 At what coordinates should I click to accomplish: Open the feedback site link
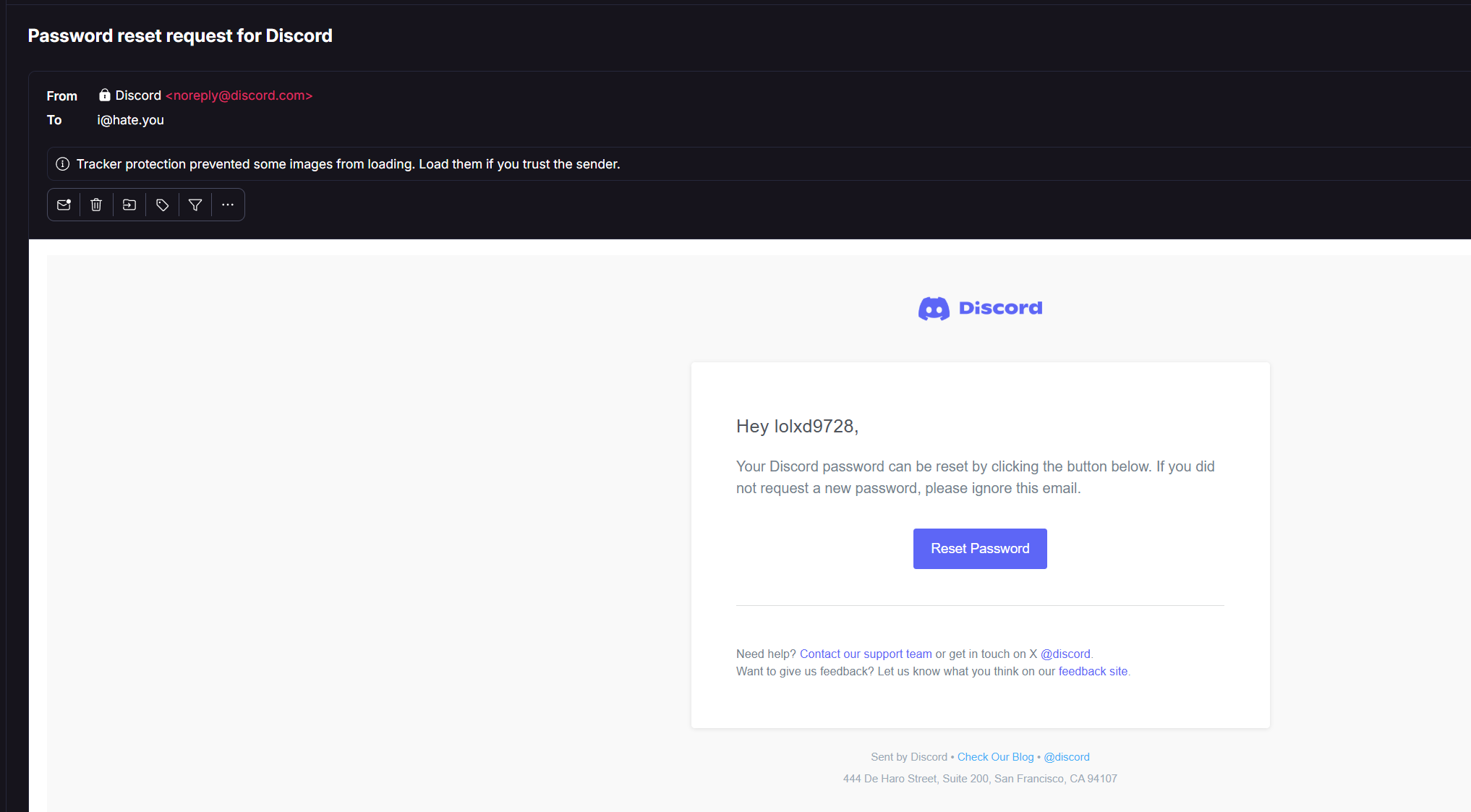1093,671
